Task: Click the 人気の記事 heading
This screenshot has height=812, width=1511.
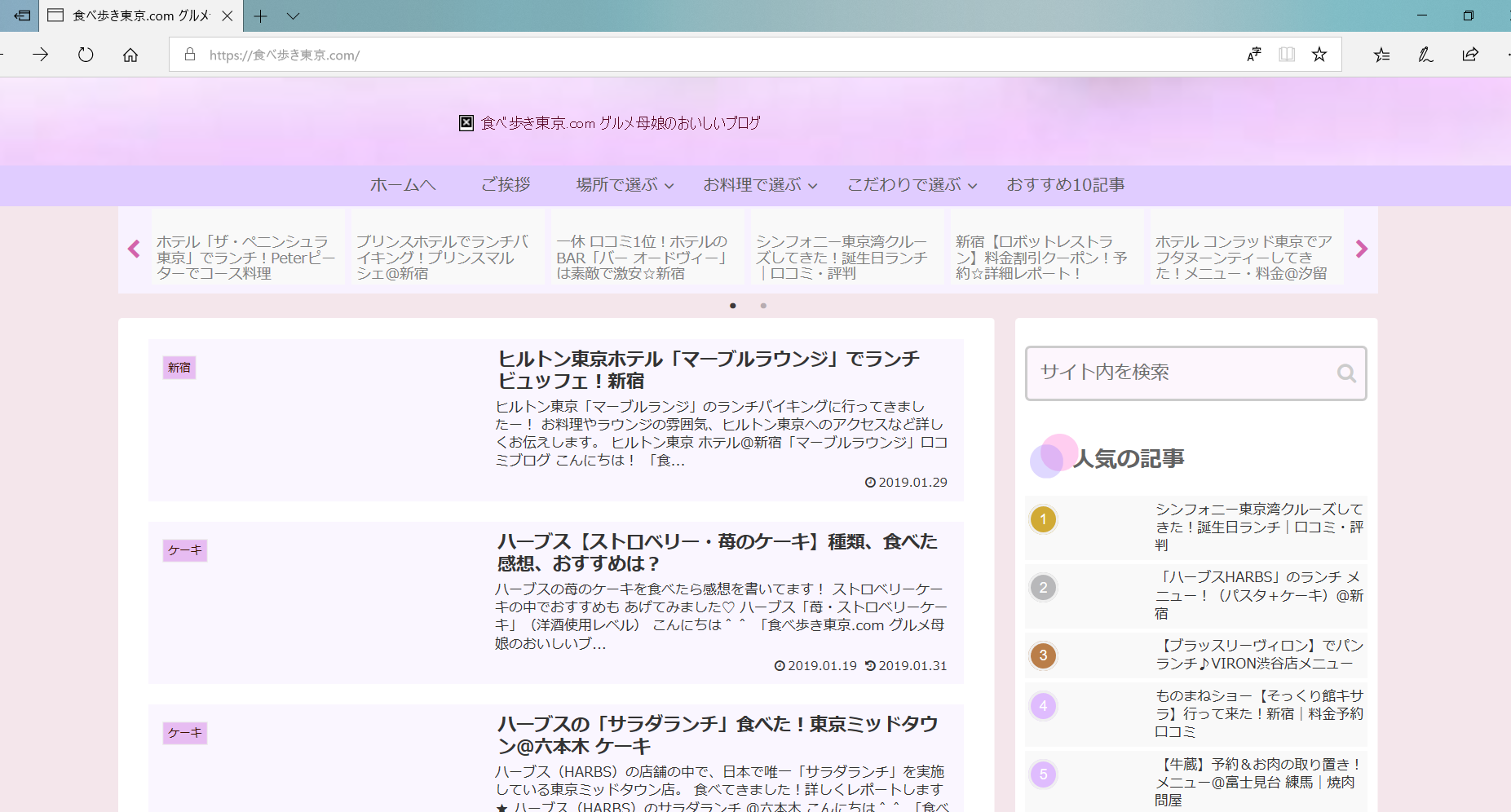Action: tap(1129, 459)
